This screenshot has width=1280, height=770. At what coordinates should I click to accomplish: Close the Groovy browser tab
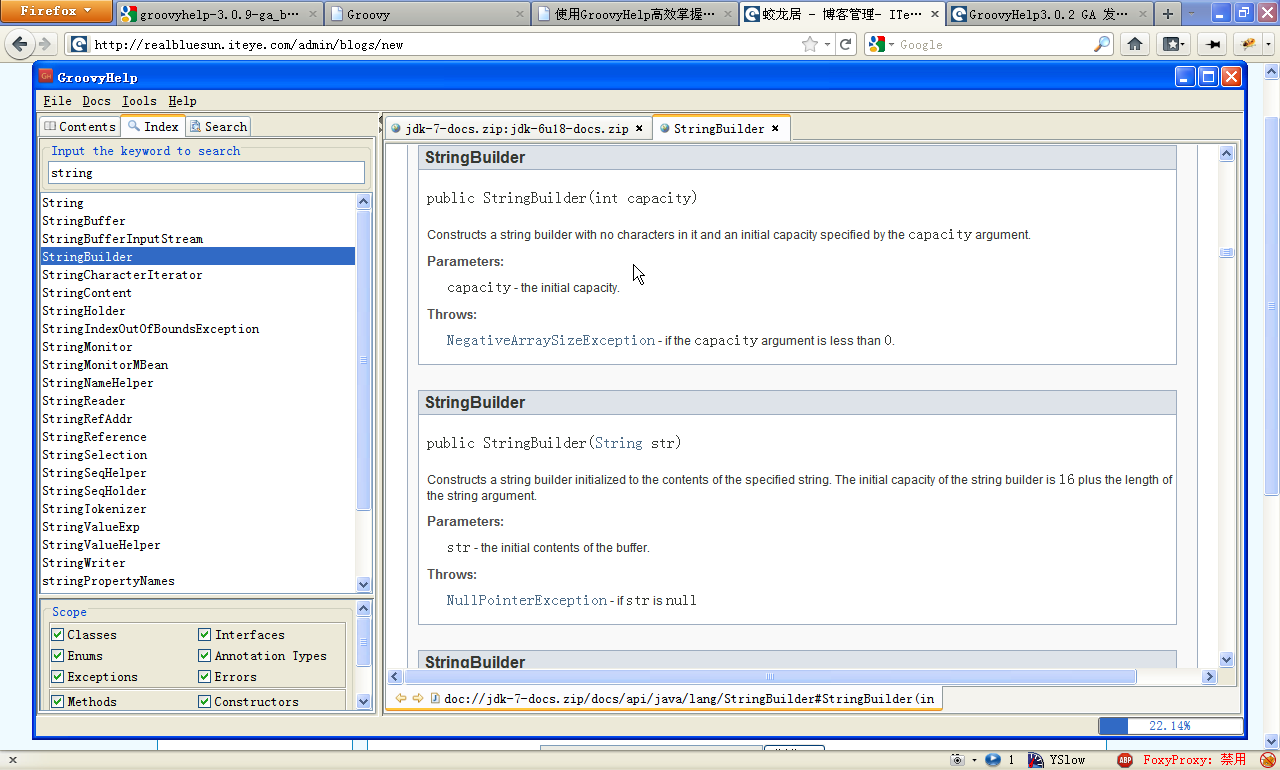click(x=519, y=14)
